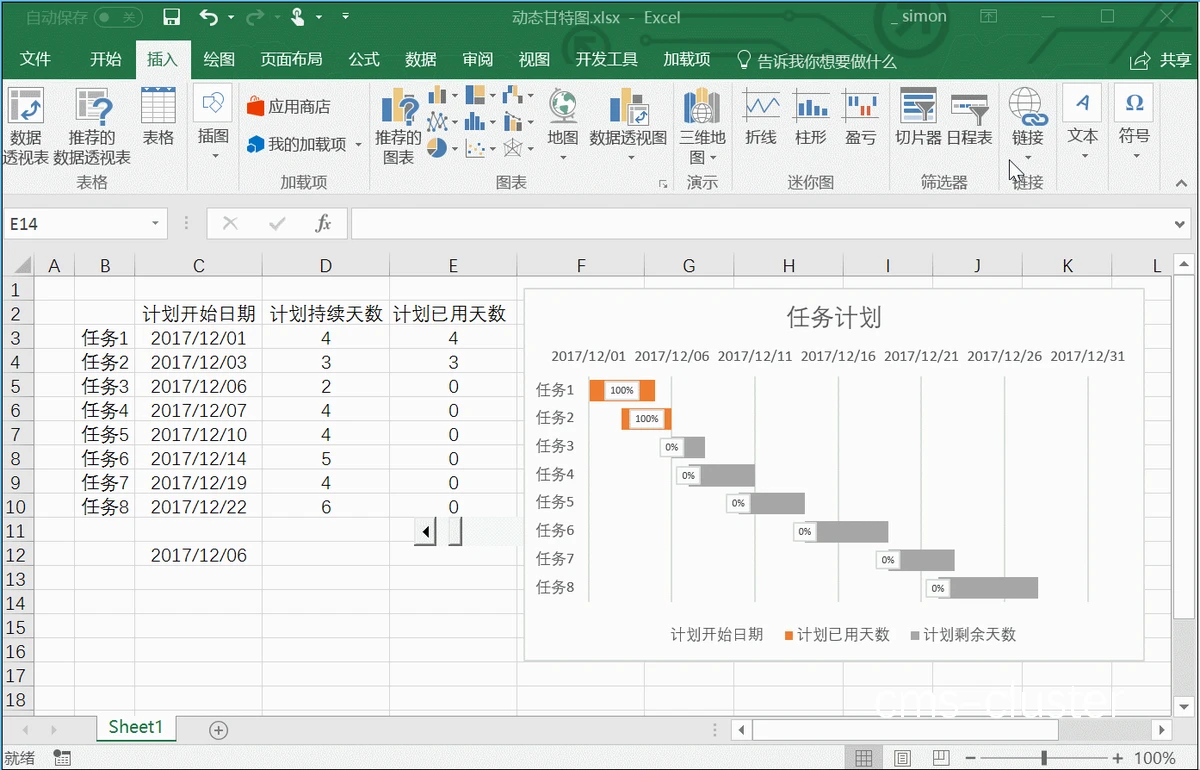Screen dimensions: 1200x770
Task: Switch to the Page Layout (页面布局) tab
Action: (x=292, y=60)
